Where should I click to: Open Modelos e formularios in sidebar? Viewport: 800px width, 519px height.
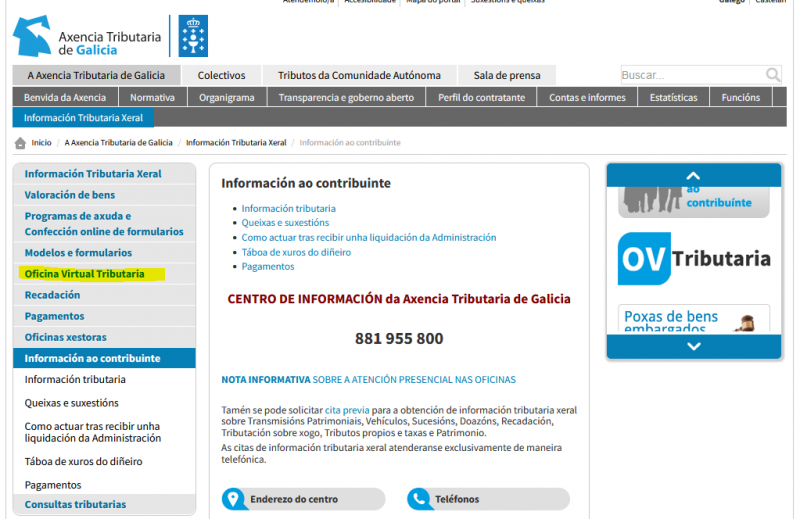(x=104, y=253)
